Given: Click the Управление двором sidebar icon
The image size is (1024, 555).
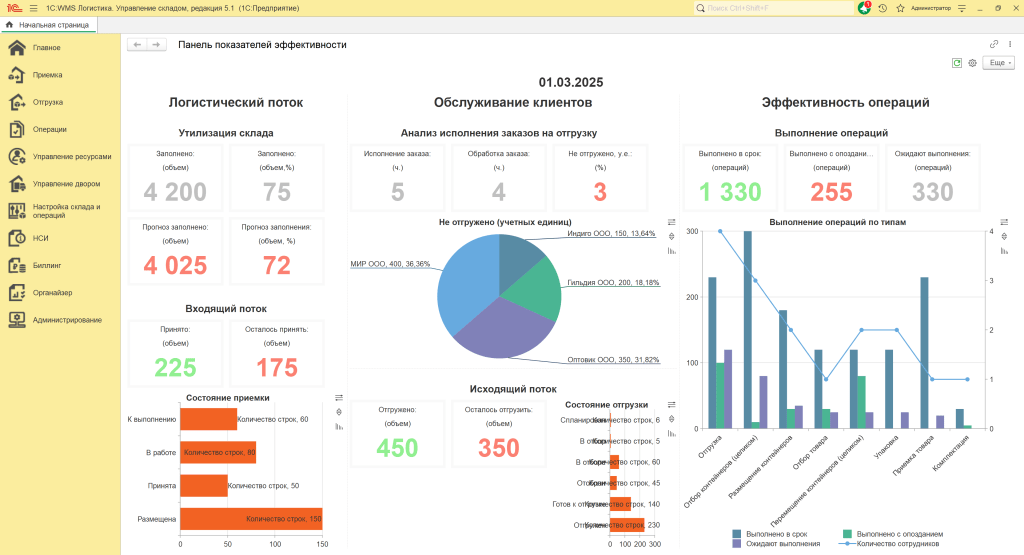Looking at the screenshot, I should [17, 184].
